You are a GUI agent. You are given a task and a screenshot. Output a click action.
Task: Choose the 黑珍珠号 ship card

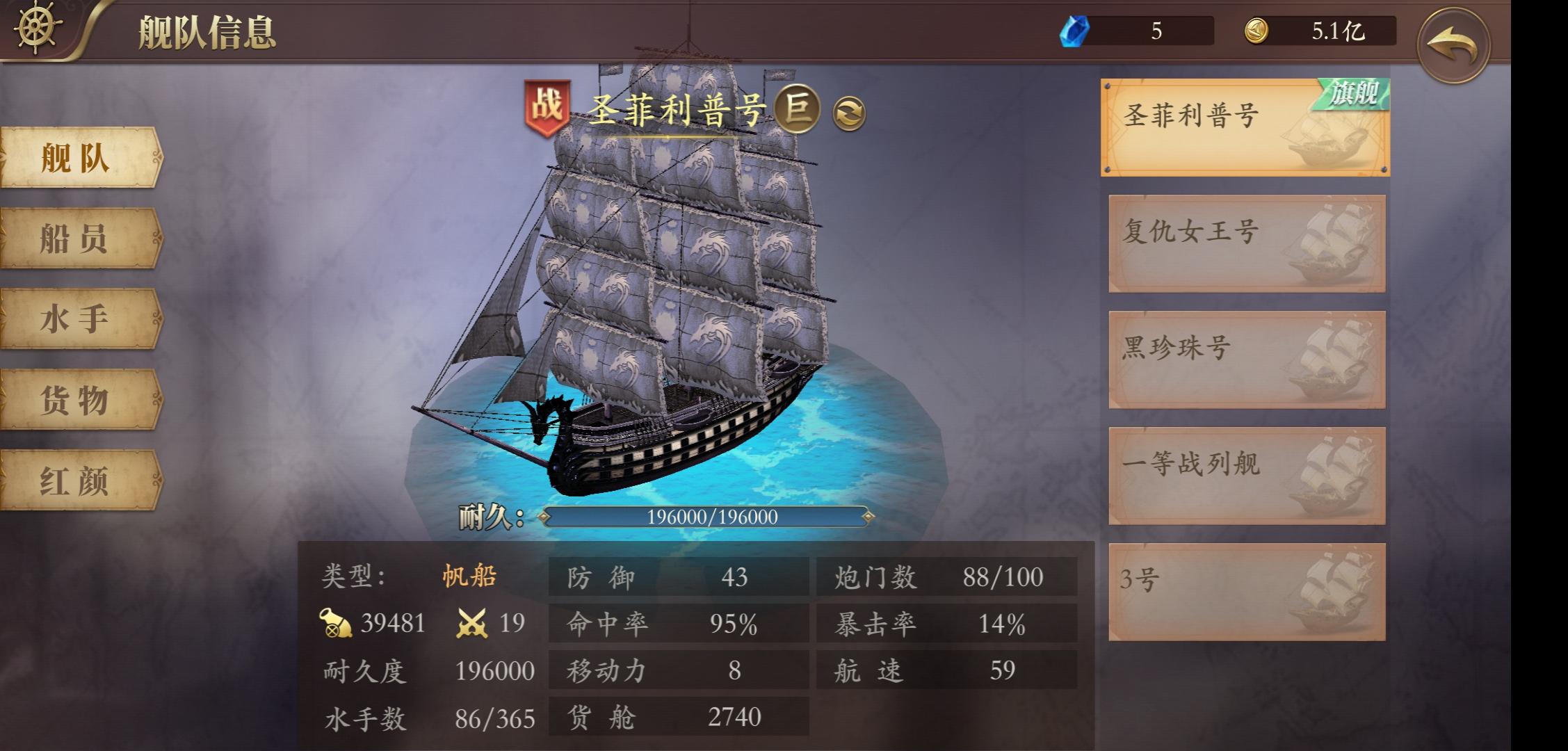coord(1247,360)
